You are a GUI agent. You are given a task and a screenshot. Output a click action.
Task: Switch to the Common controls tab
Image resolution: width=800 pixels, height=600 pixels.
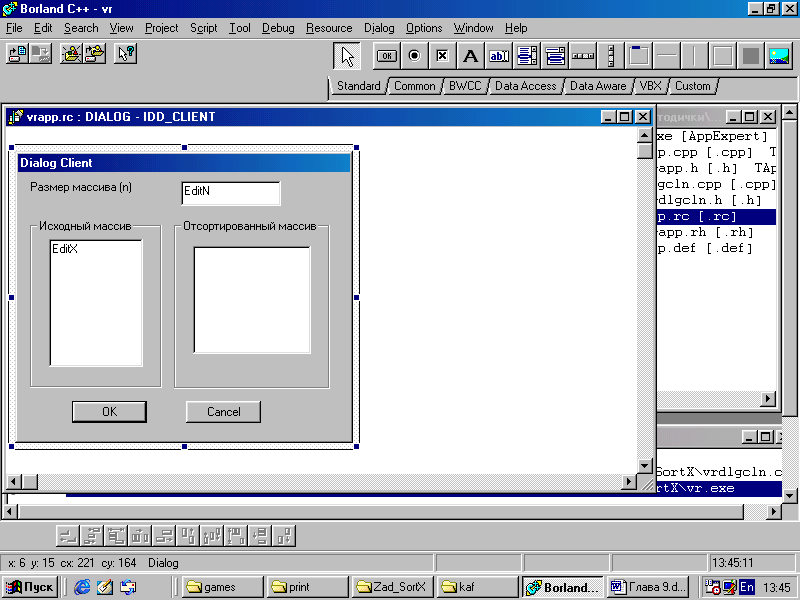414,86
